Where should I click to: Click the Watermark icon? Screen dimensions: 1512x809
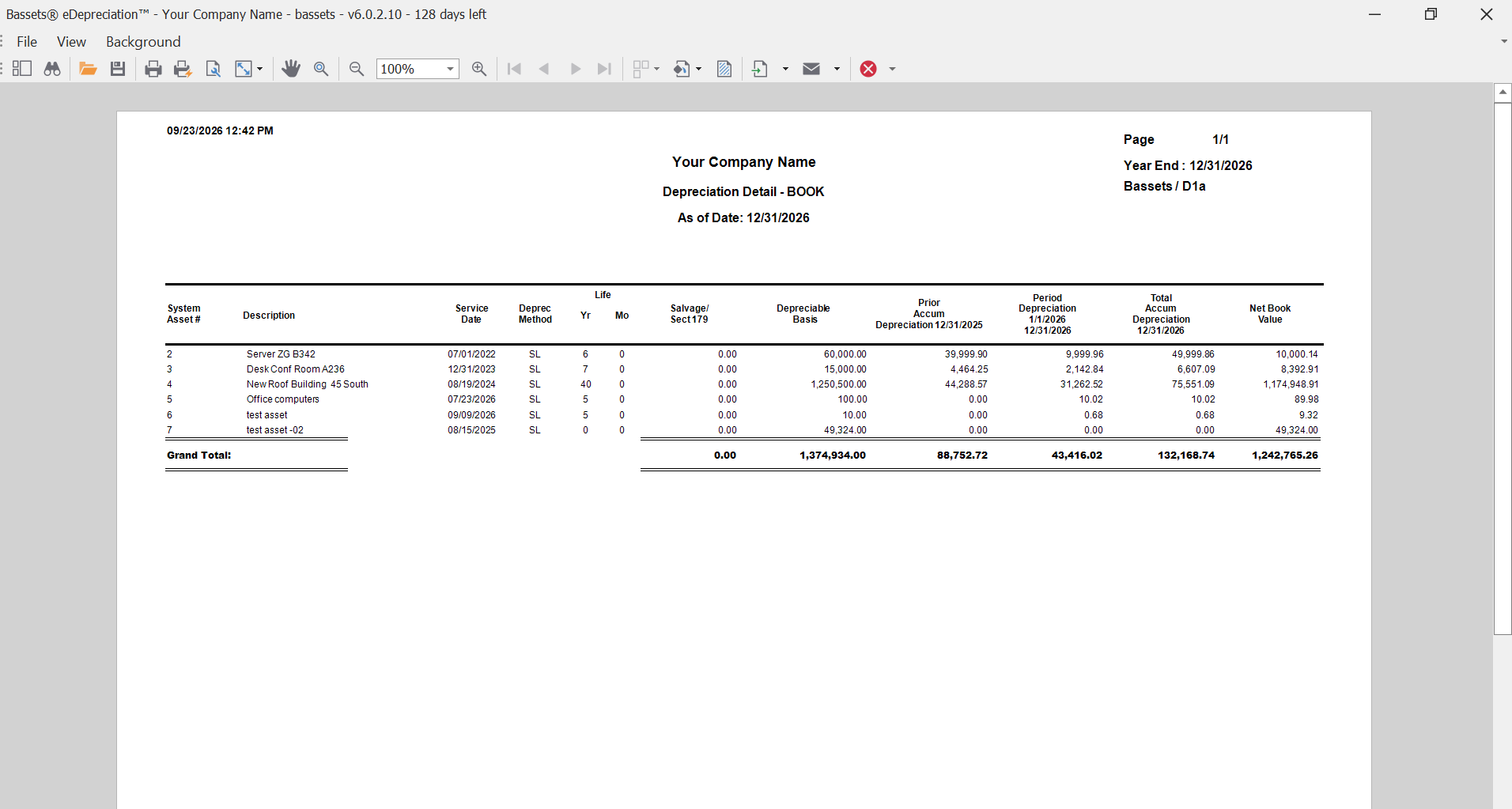click(x=724, y=69)
